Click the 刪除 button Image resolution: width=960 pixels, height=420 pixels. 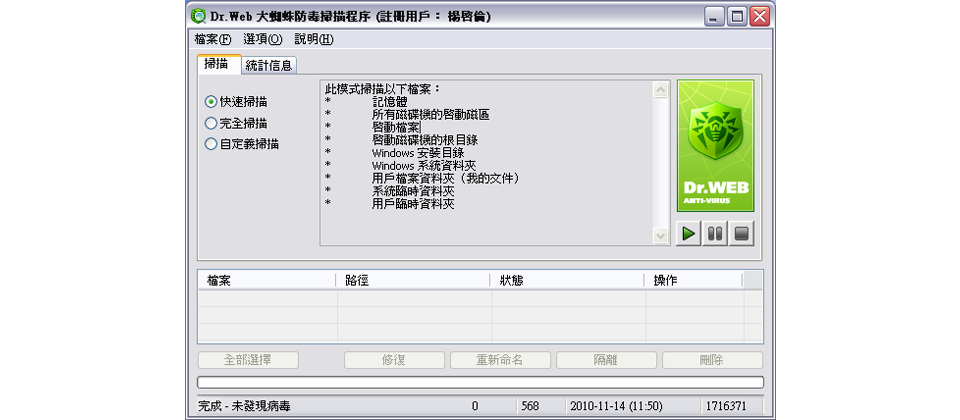(x=712, y=360)
